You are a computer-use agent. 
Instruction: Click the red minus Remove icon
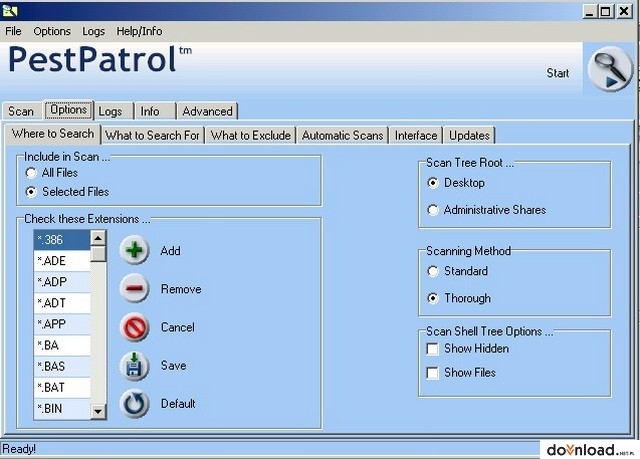point(134,288)
